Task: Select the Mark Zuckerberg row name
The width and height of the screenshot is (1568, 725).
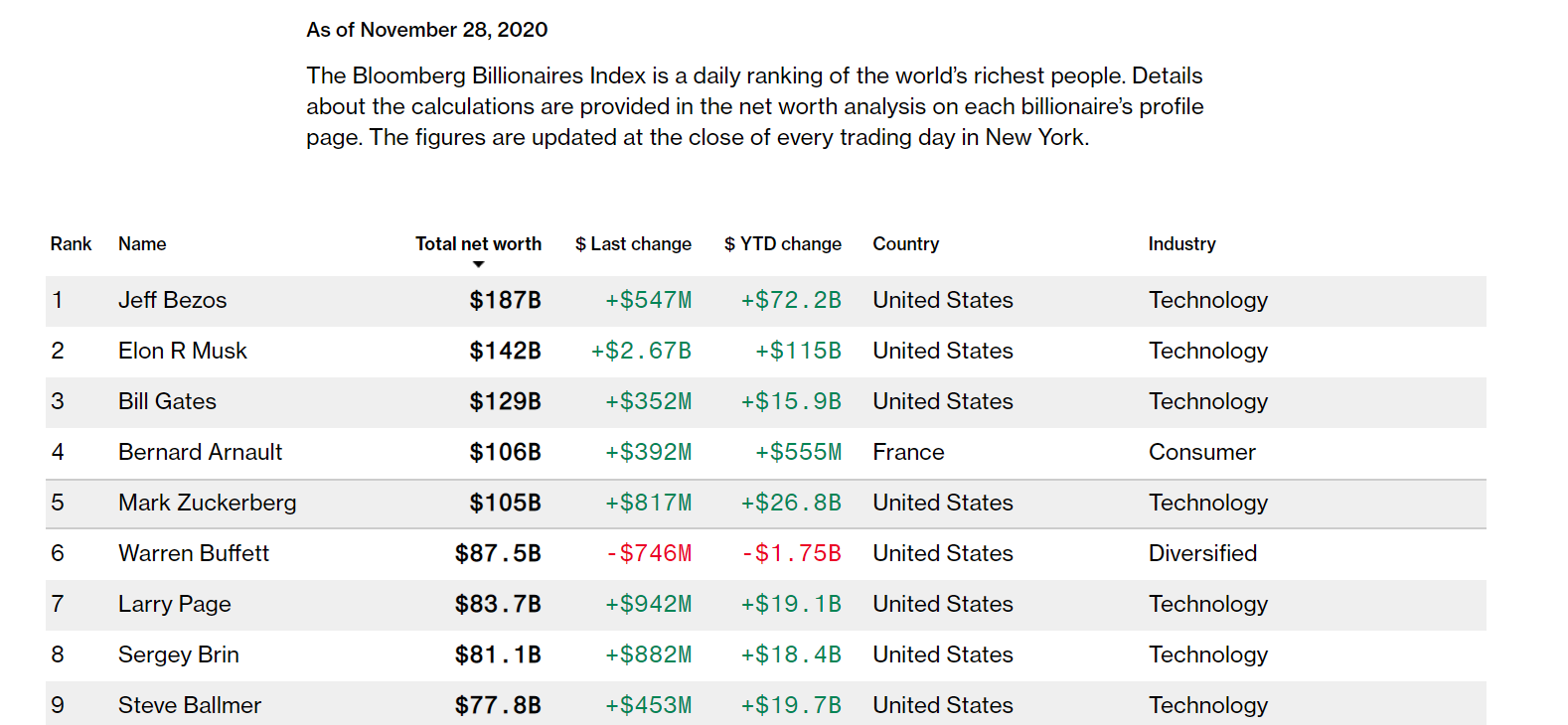Action: [207, 503]
